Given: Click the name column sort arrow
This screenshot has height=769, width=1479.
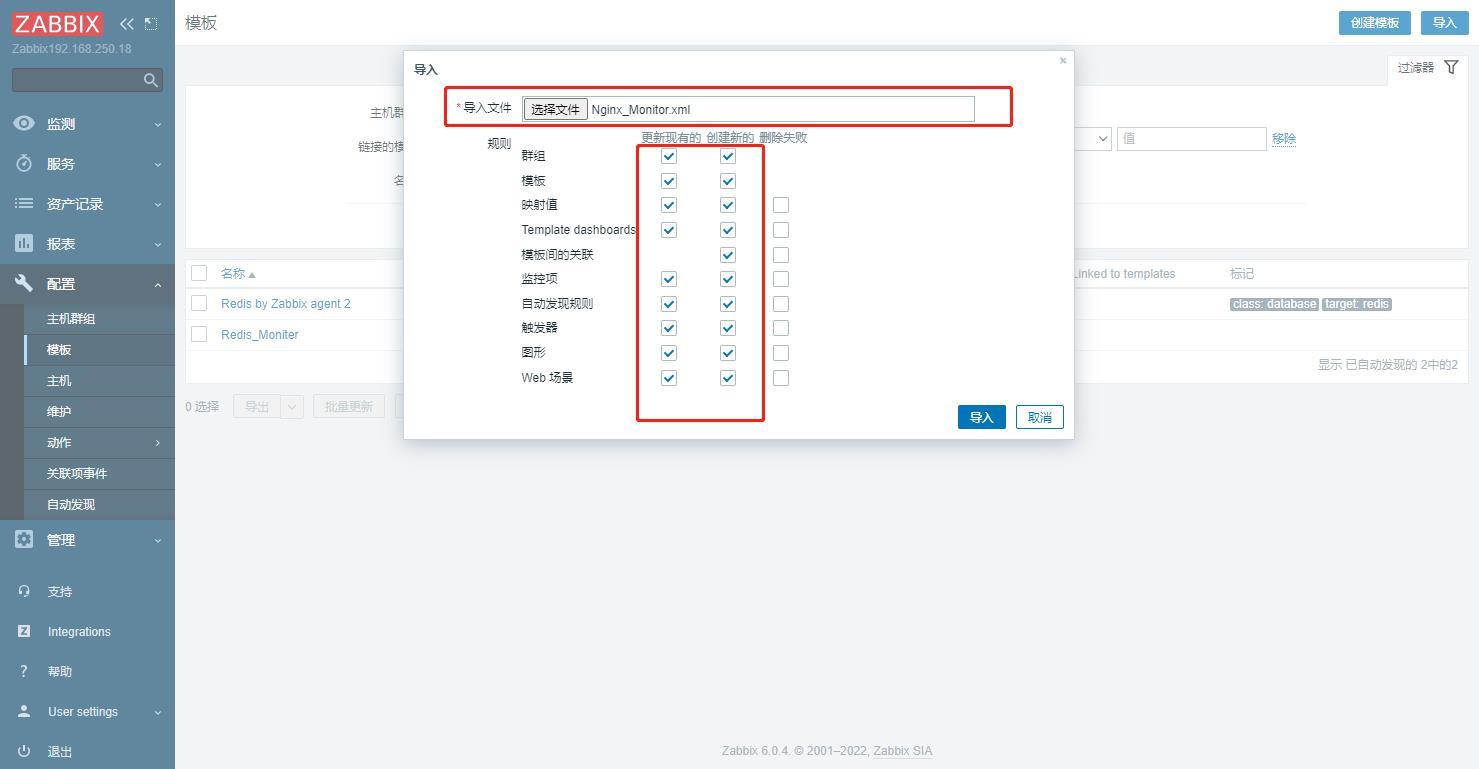Looking at the screenshot, I should [252, 275].
